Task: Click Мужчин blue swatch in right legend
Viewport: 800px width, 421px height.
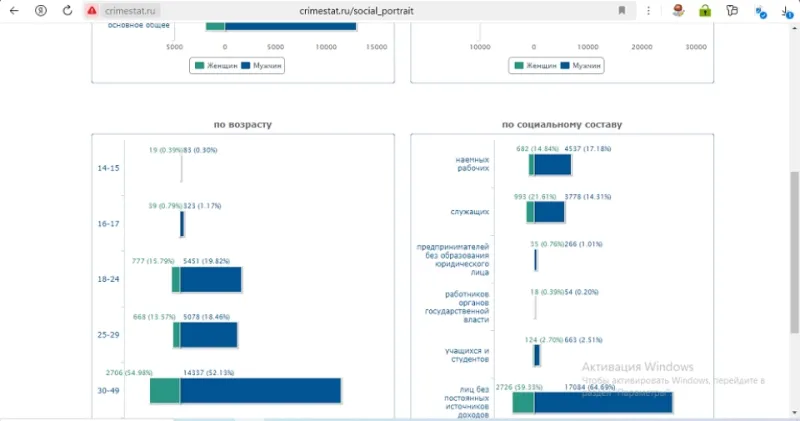Action: point(565,65)
